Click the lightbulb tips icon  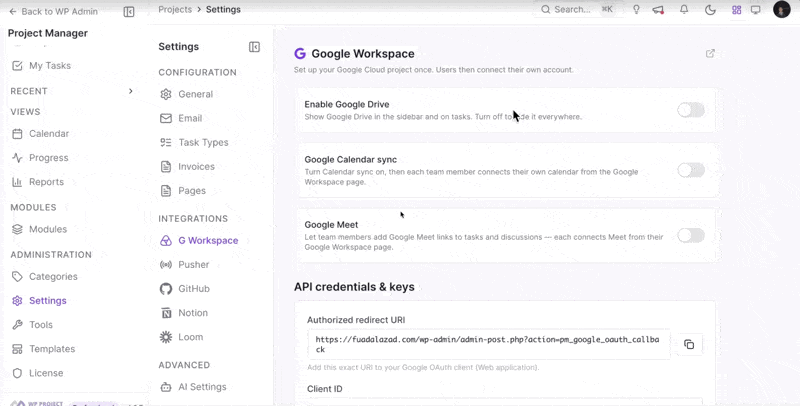636,10
